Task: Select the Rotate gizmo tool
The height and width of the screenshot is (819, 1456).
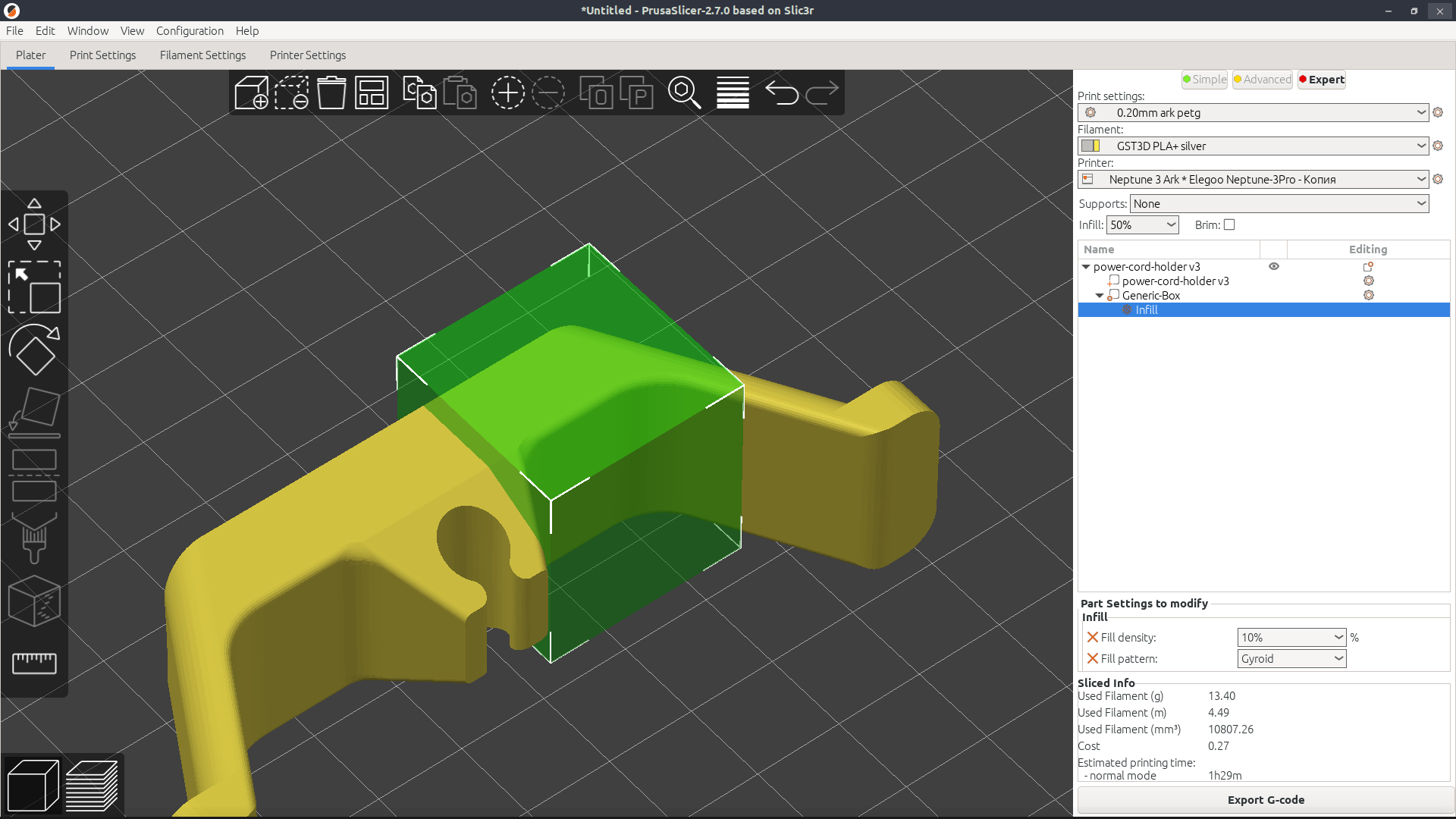Action: [x=34, y=350]
